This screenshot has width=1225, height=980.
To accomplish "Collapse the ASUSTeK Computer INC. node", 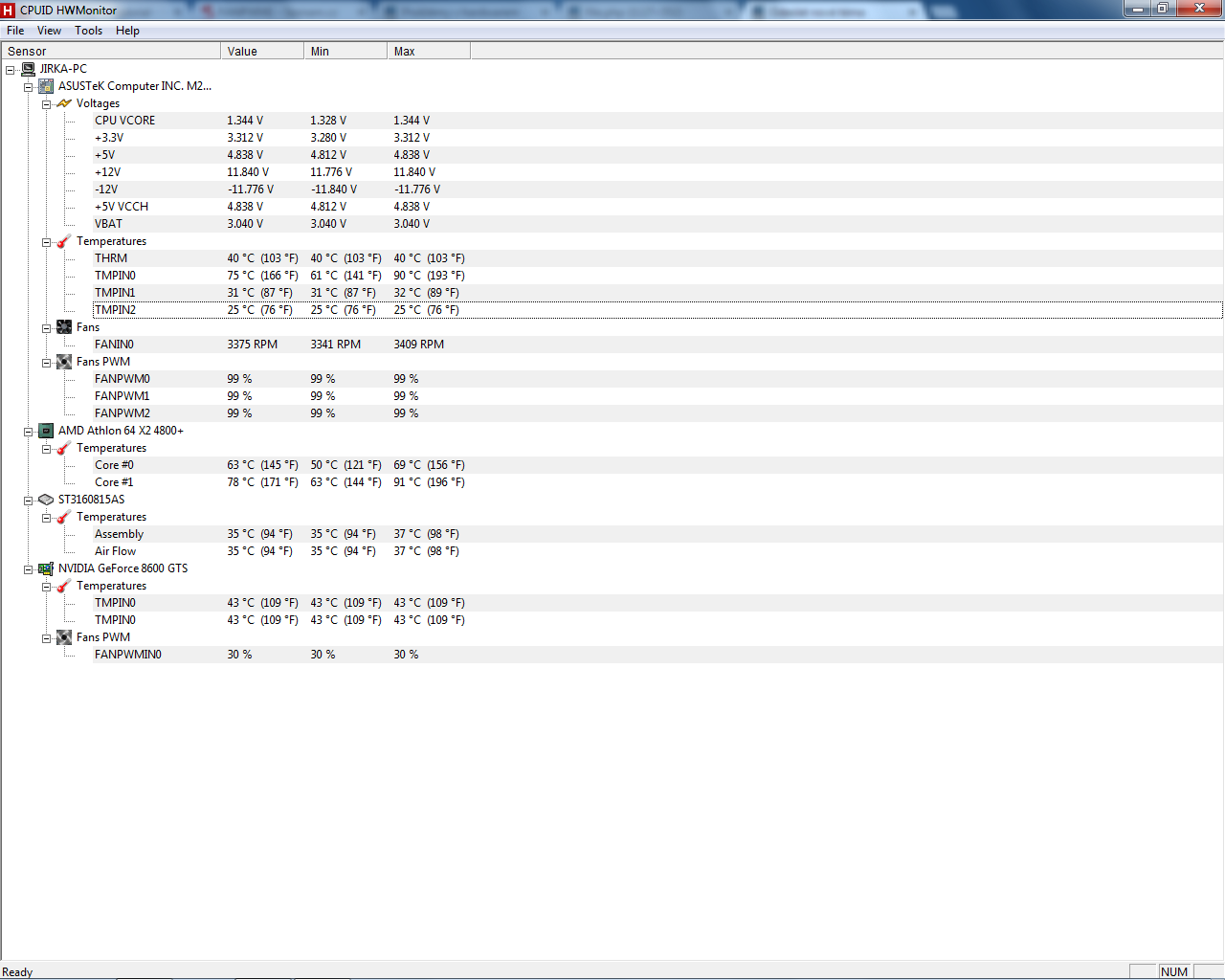I will click(x=29, y=87).
